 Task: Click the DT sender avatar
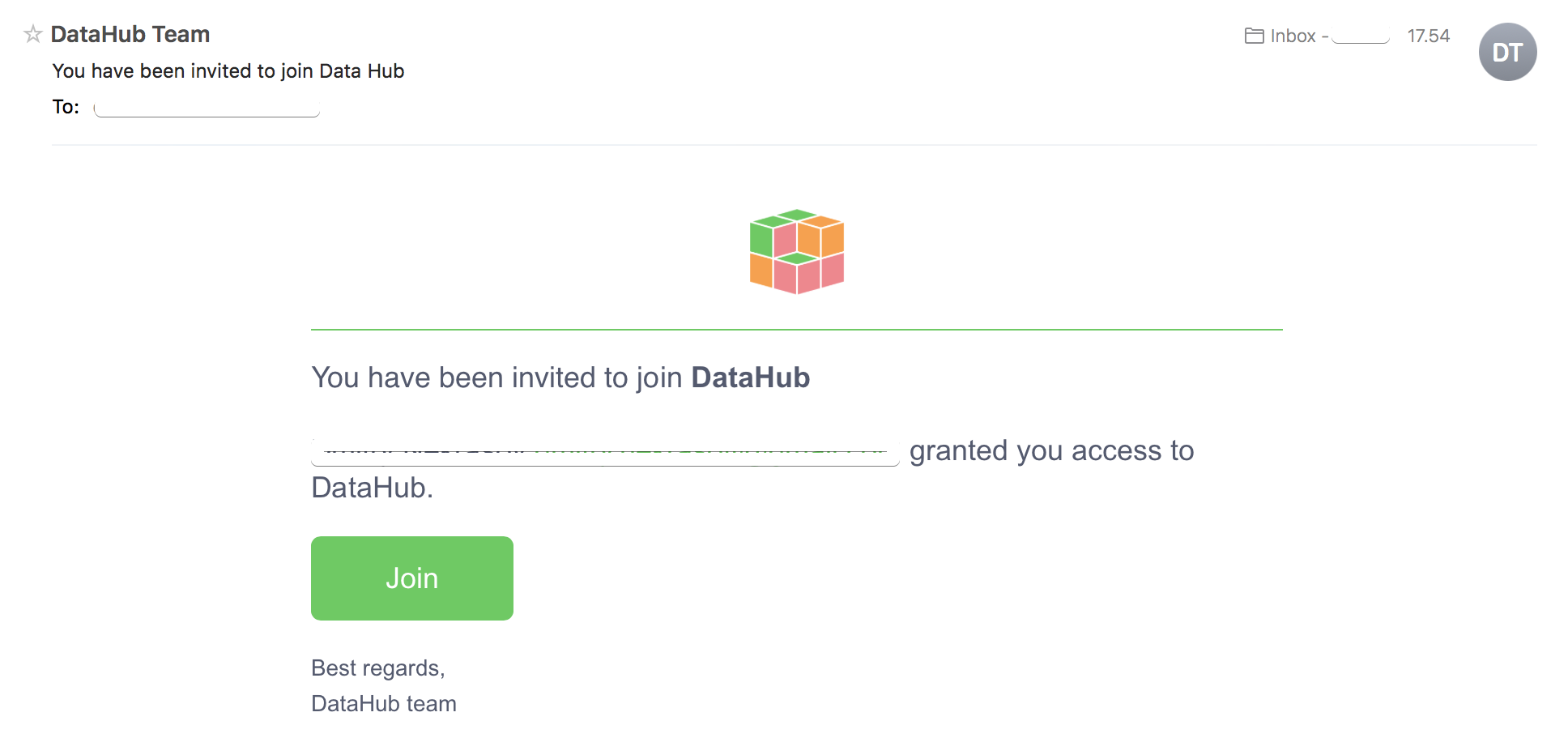(1506, 52)
